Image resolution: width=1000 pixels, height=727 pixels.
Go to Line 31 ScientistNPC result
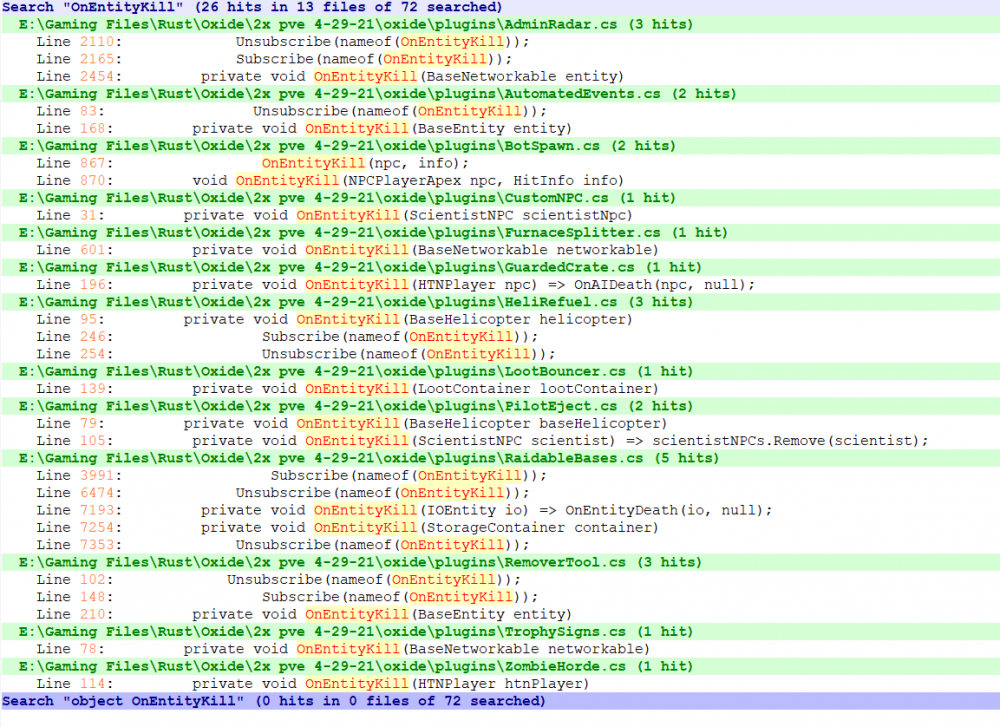coord(408,215)
